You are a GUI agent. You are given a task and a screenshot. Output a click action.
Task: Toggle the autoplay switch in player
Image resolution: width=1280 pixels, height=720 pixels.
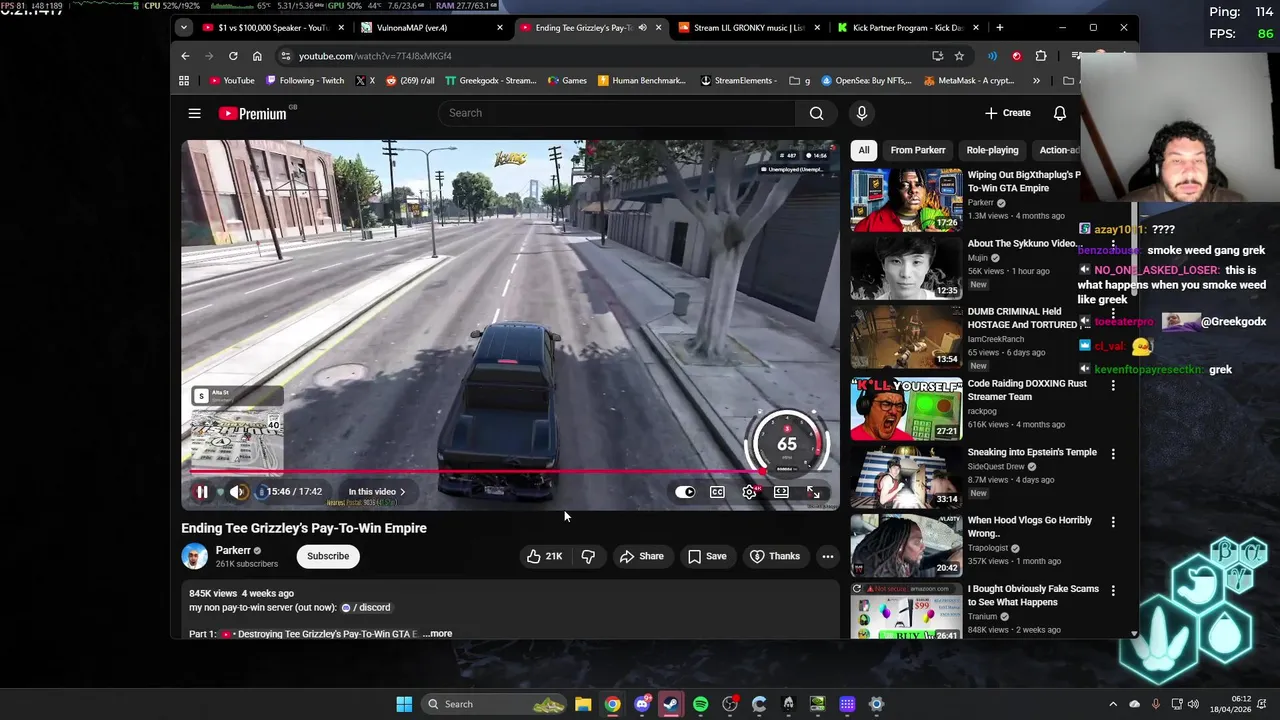click(685, 492)
